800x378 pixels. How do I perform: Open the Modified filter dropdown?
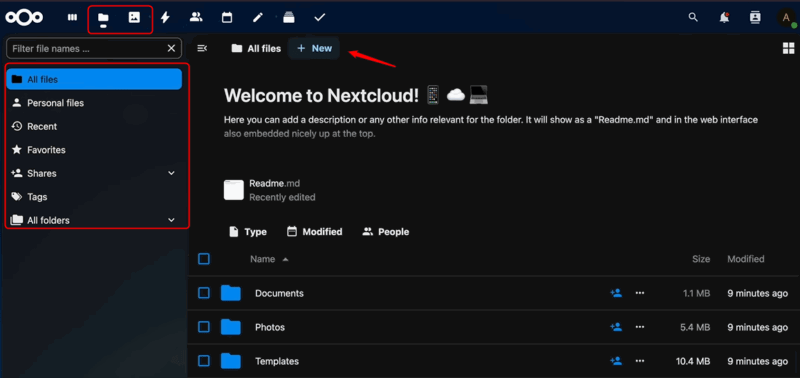click(x=314, y=232)
